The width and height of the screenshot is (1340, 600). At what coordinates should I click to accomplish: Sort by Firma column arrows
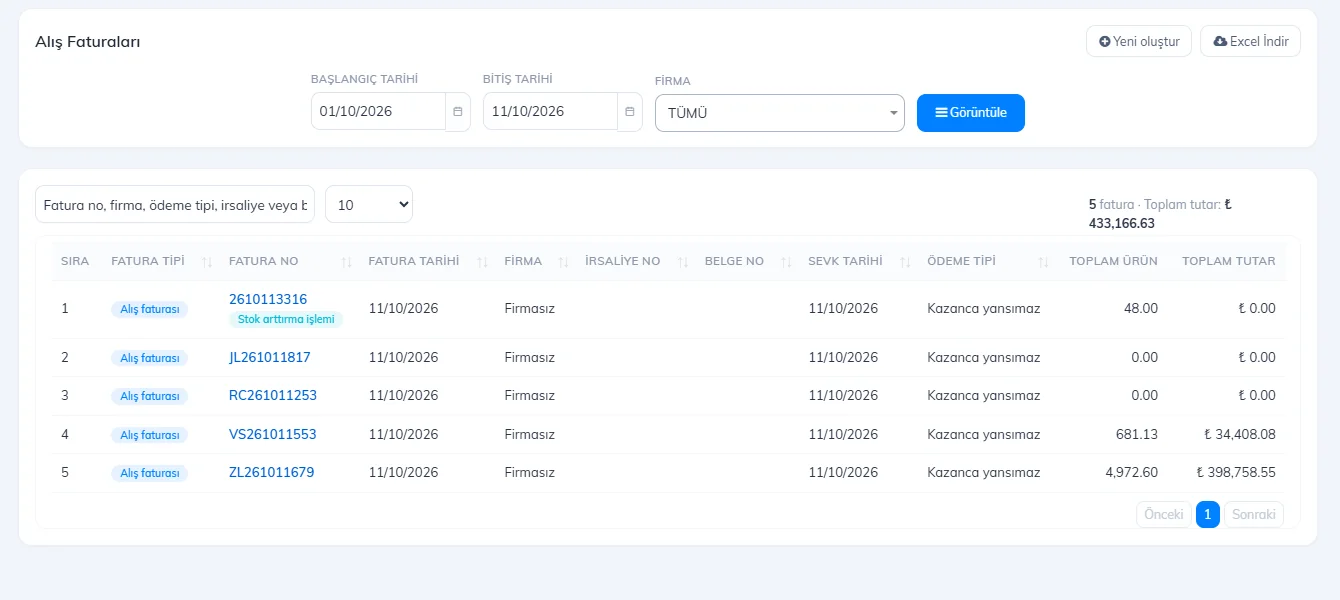click(x=563, y=262)
